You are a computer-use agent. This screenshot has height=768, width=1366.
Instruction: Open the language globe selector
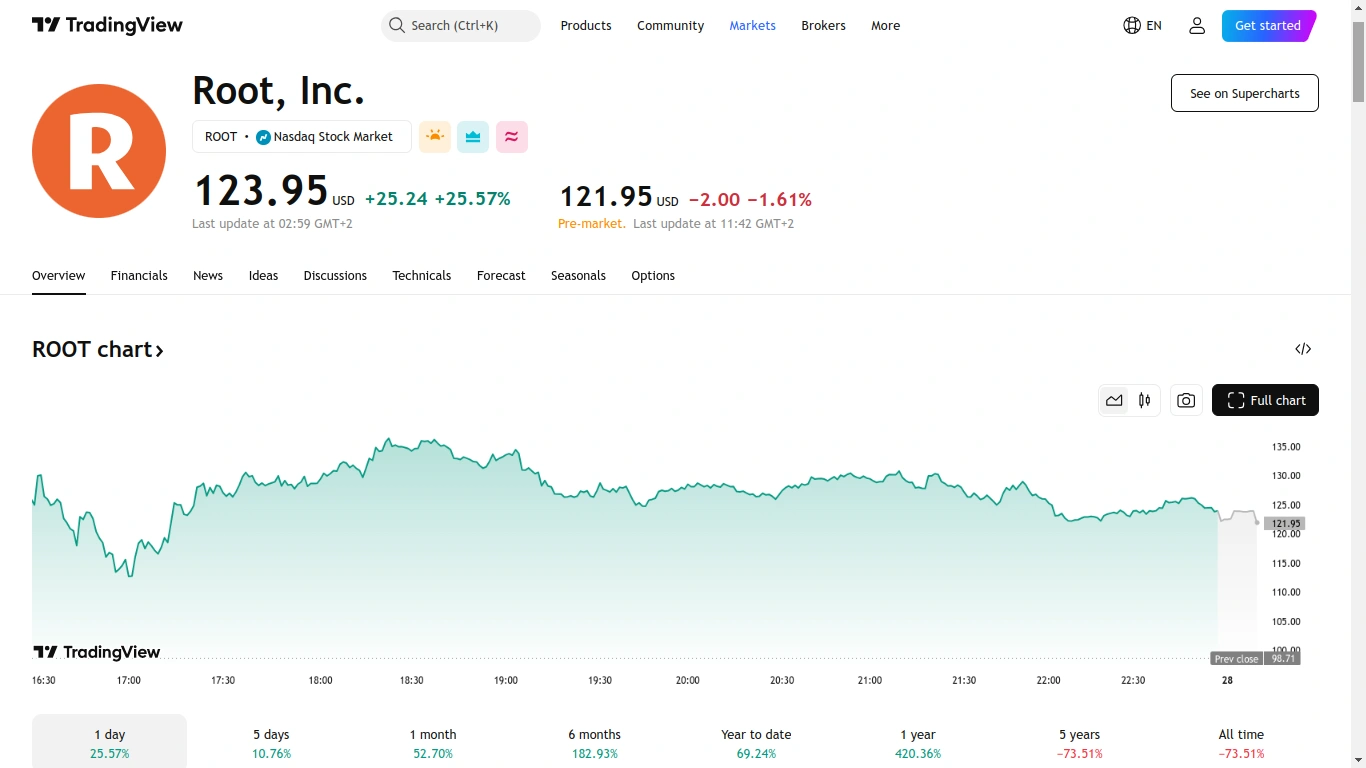[x=1142, y=26]
